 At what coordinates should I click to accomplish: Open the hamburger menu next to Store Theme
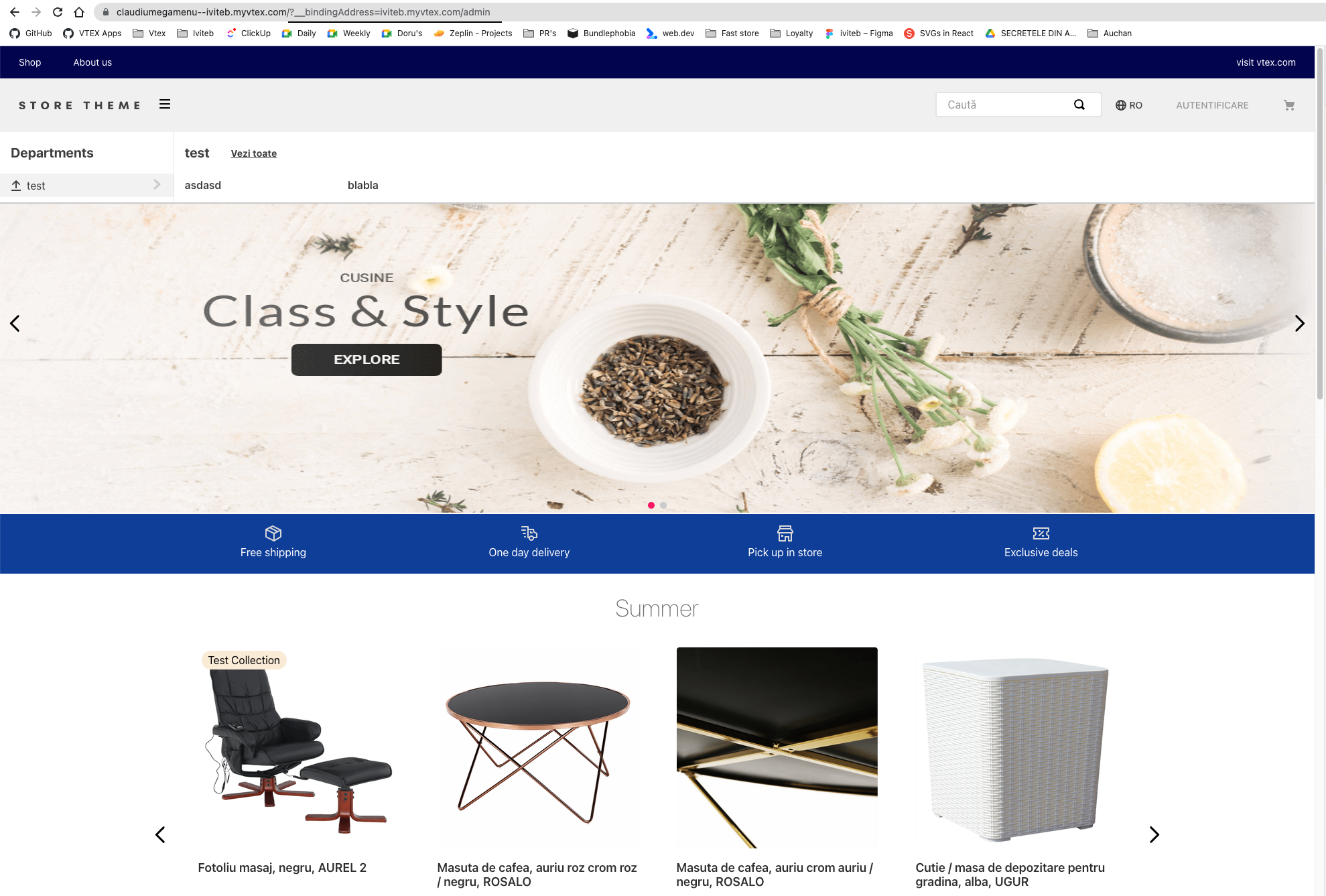click(x=165, y=105)
